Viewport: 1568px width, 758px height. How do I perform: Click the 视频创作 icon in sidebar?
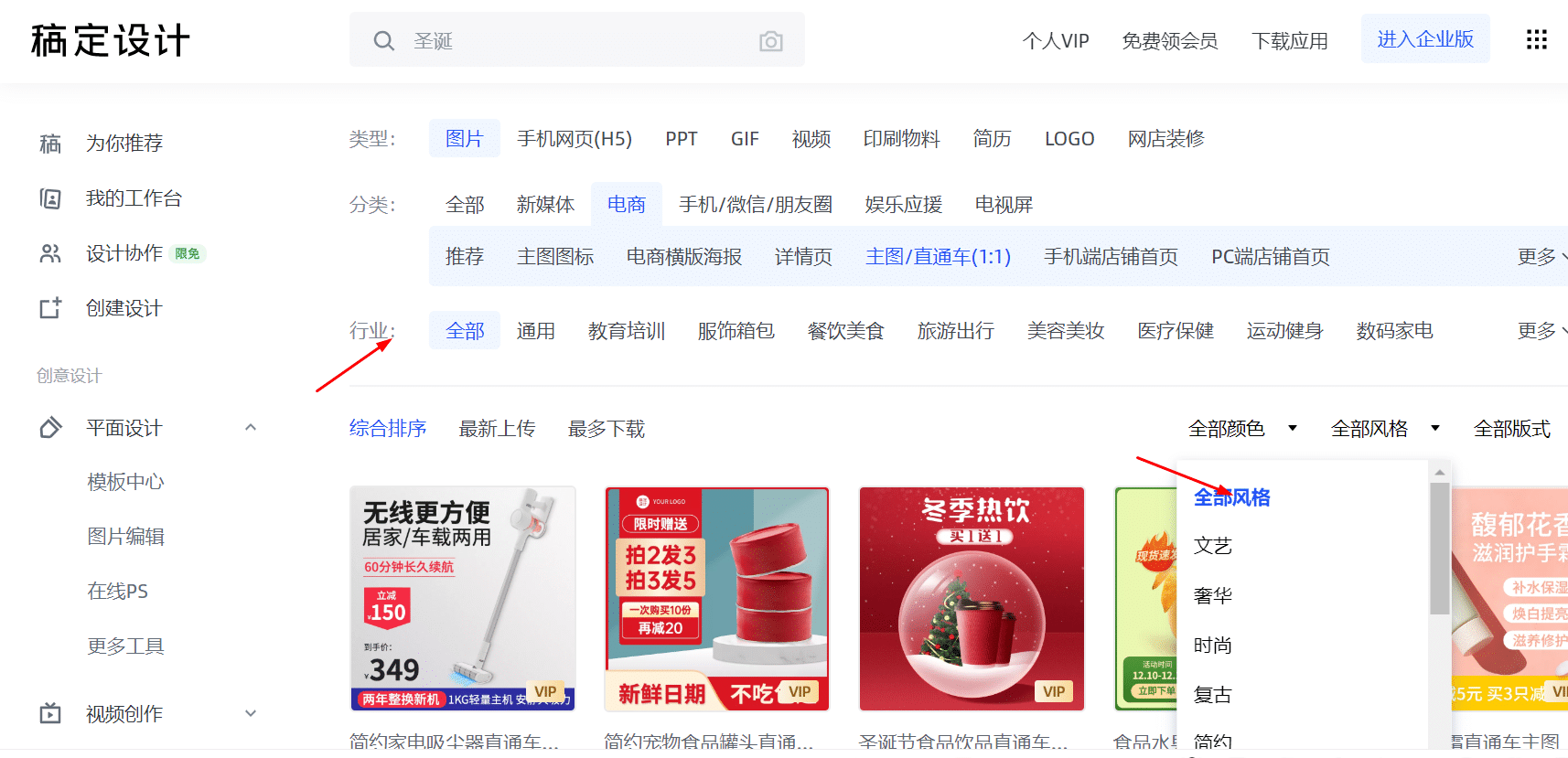pyautogui.click(x=50, y=713)
